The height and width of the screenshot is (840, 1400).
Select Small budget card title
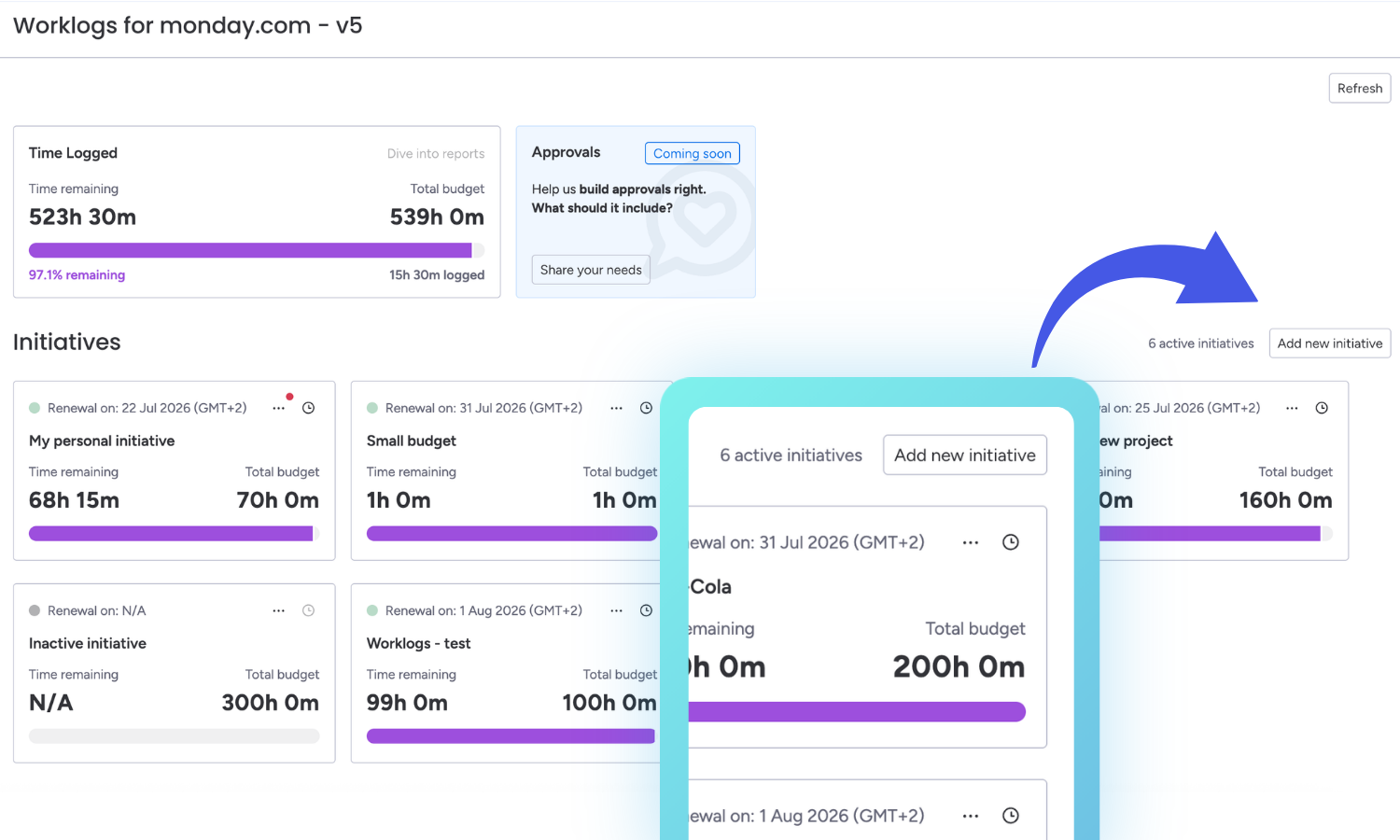click(x=412, y=441)
